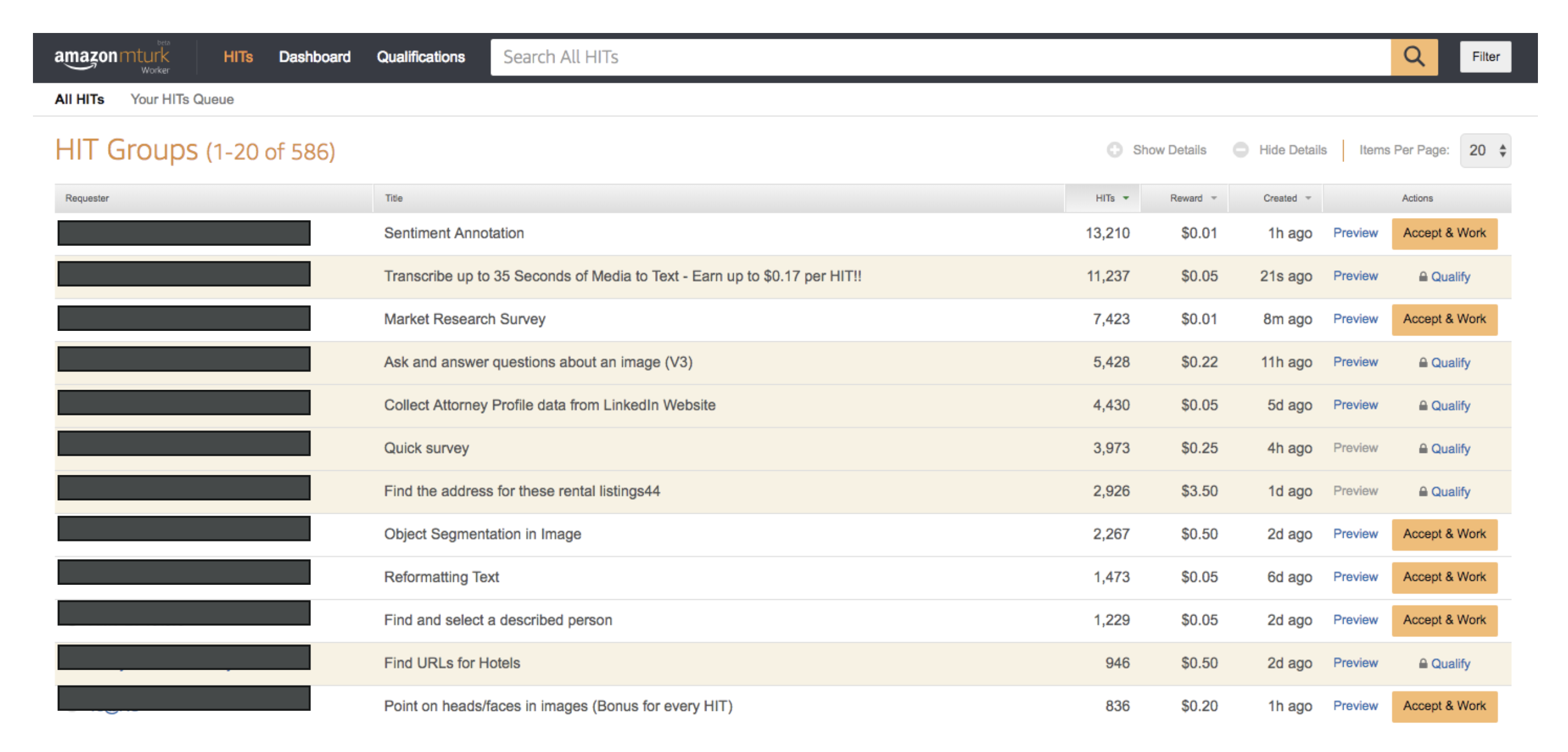Go to Qualifications in top navigation
Viewport: 1568px width, 752px height.
click(x=420, y=57)
